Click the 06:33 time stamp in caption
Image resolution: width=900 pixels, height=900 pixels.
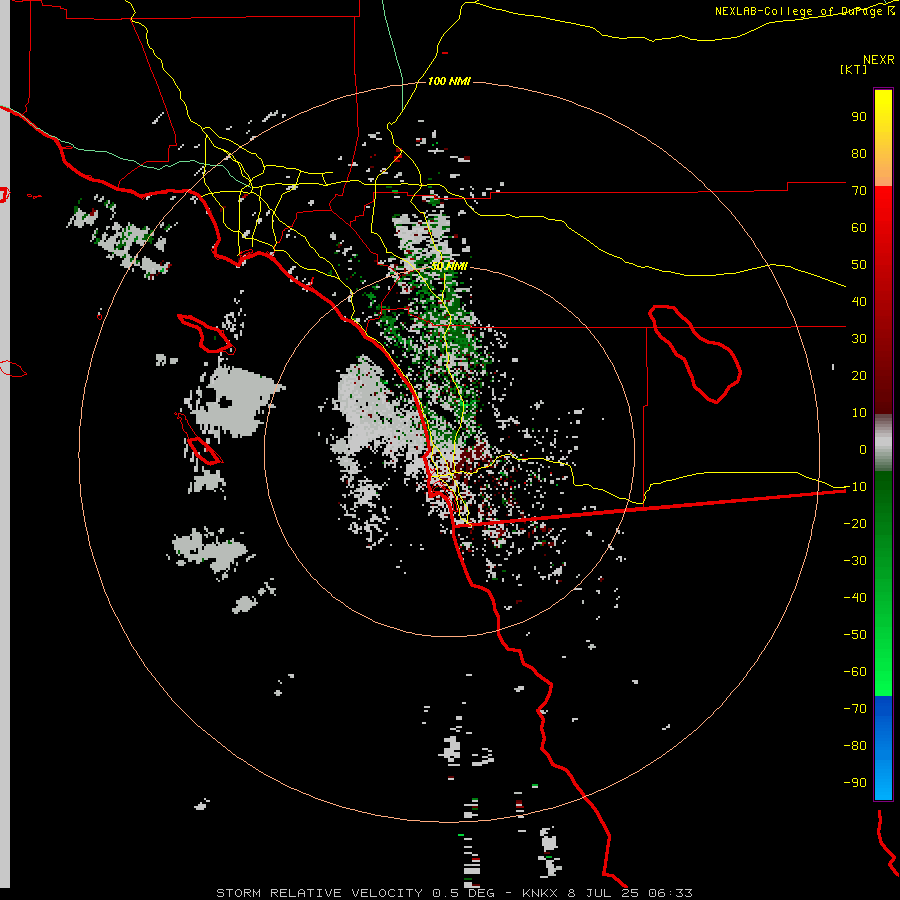point(670,893)
